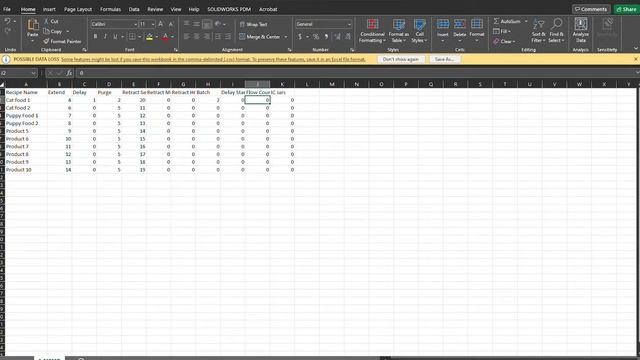The image size is (640, 360).
Task: Toggle Wrap Text
Action: click(x=253, y=24)
